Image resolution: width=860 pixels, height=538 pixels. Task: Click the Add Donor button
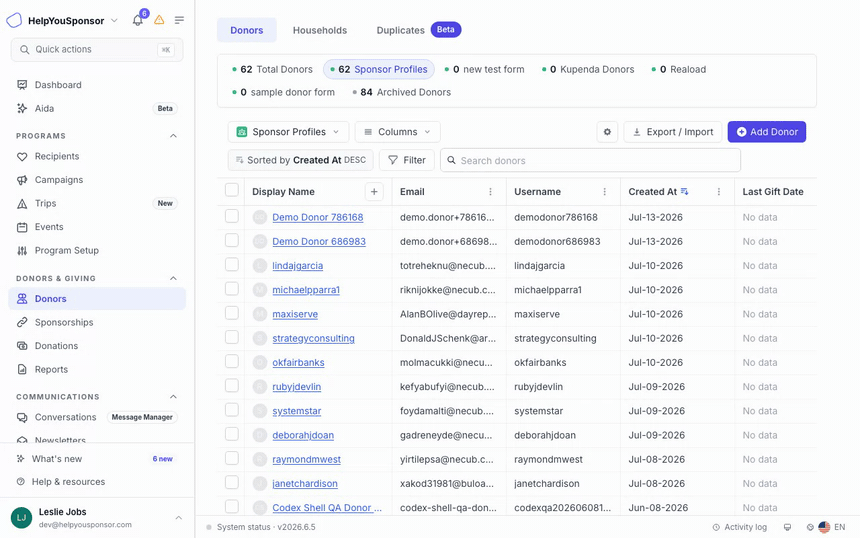coord(767,132)
